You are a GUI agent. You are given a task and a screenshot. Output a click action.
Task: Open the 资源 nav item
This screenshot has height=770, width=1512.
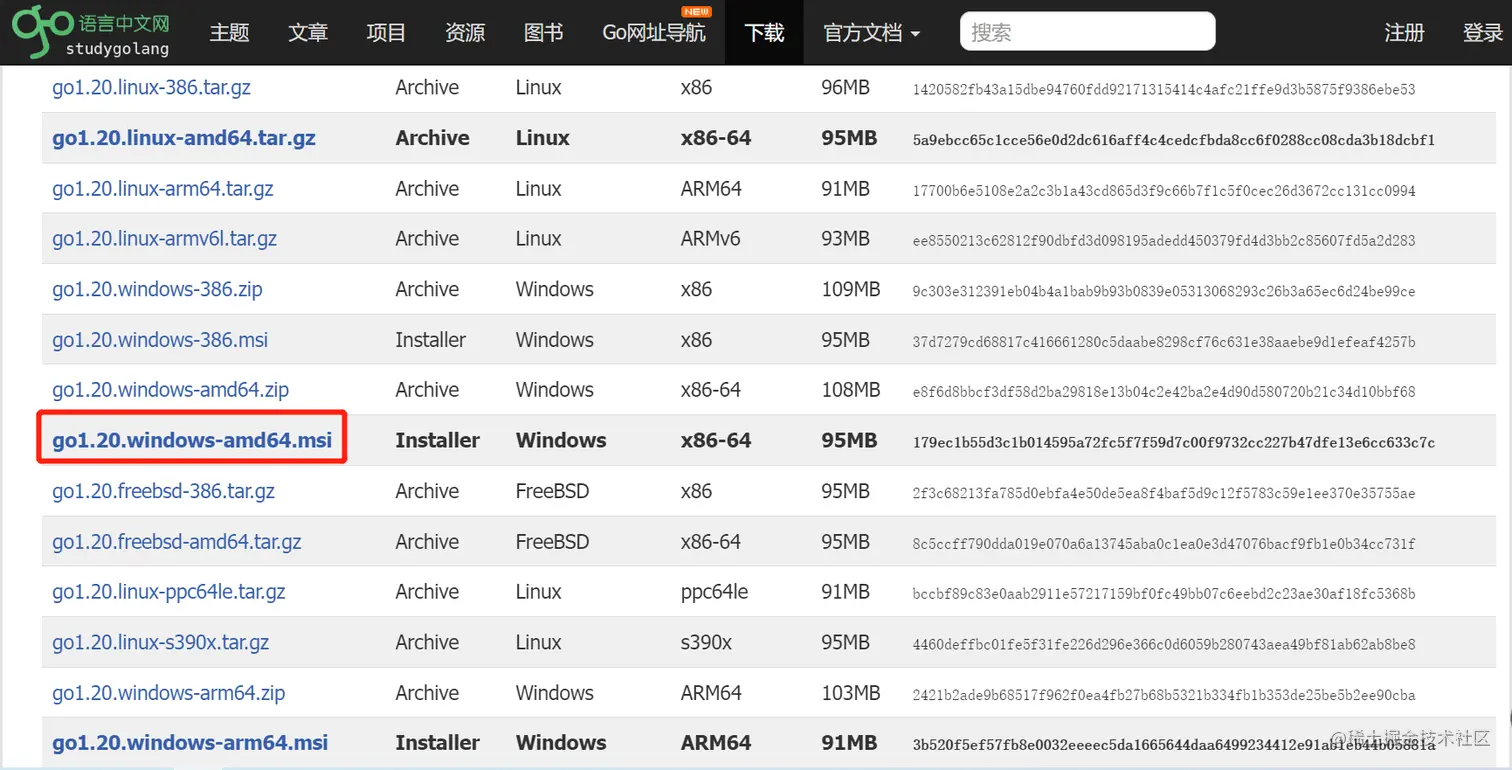465,33
